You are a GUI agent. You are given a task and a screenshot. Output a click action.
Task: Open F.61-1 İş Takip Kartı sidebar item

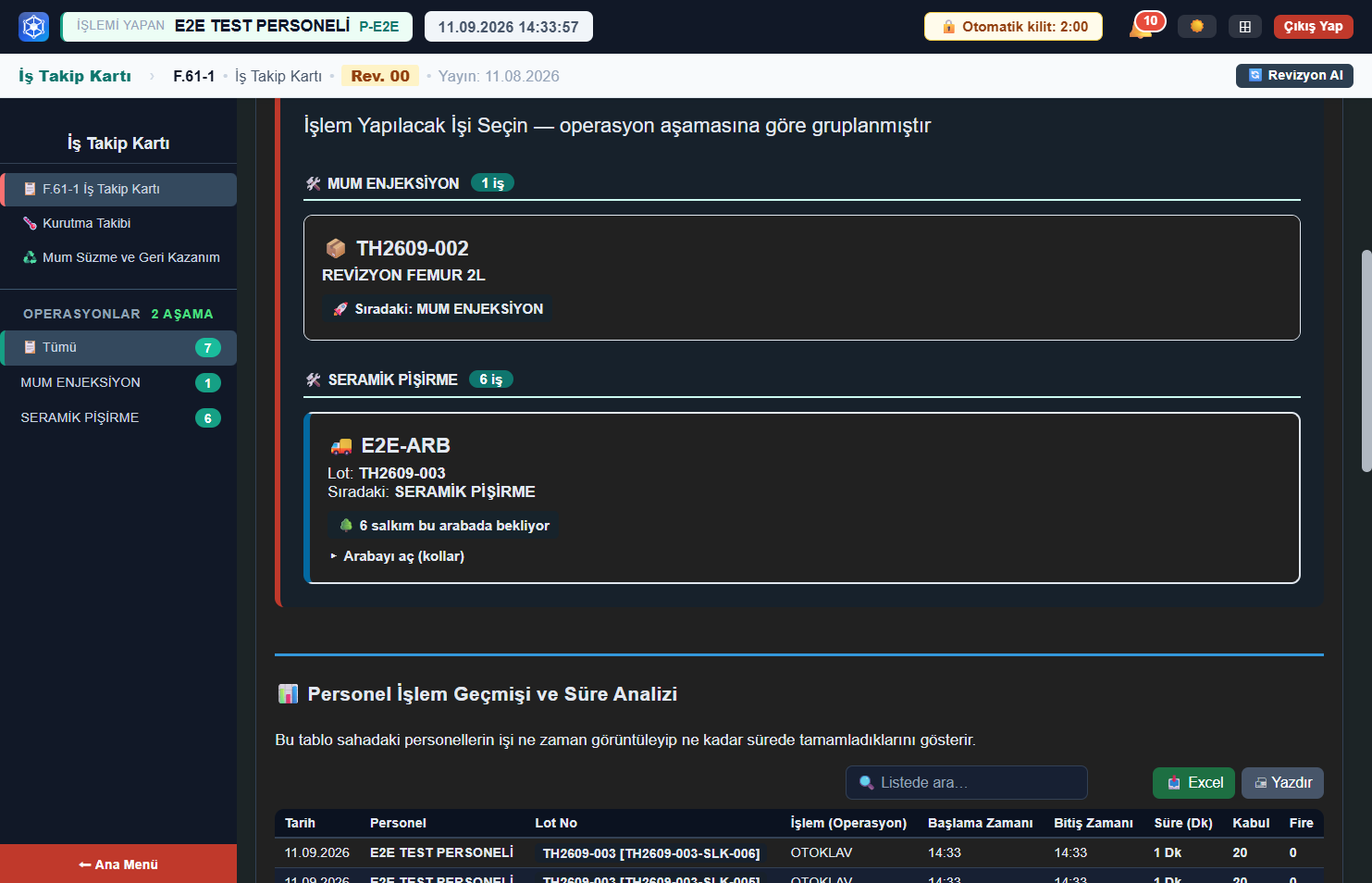118,189
